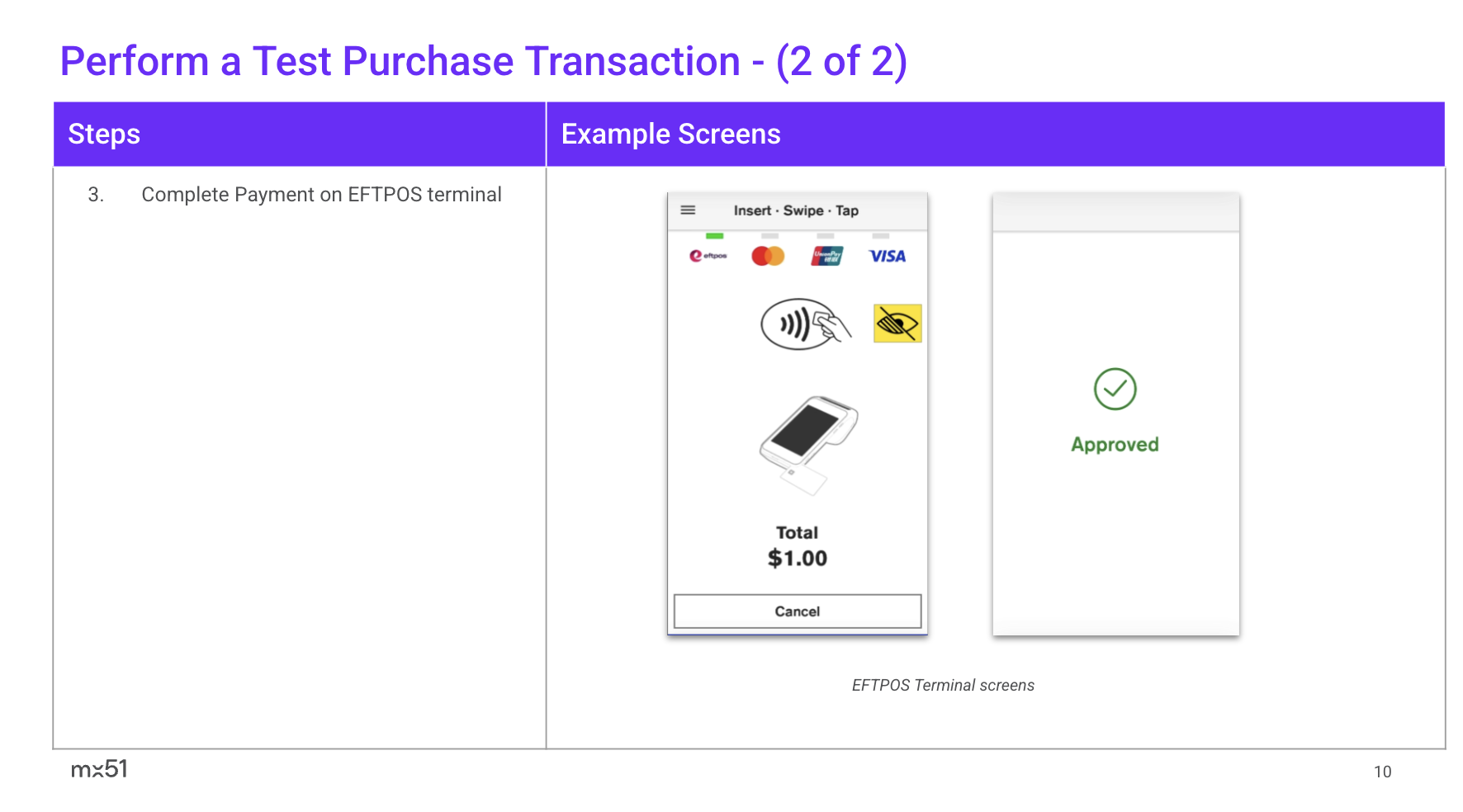The image size is (1463, 812).
Task: Click the gray indicator above the VISA logo
Action: point(881,236)
